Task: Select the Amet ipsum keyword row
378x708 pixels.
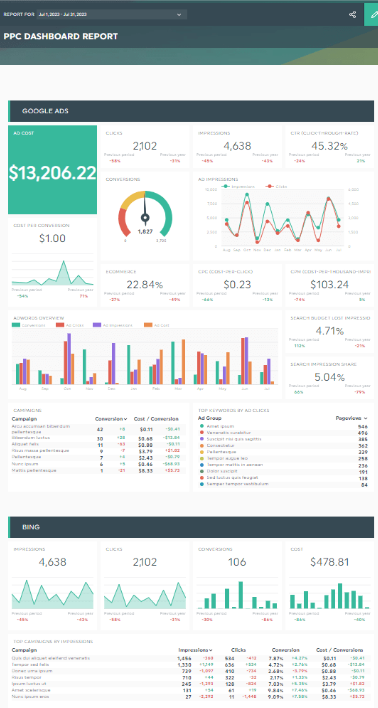Action: (x=283, y=426)
